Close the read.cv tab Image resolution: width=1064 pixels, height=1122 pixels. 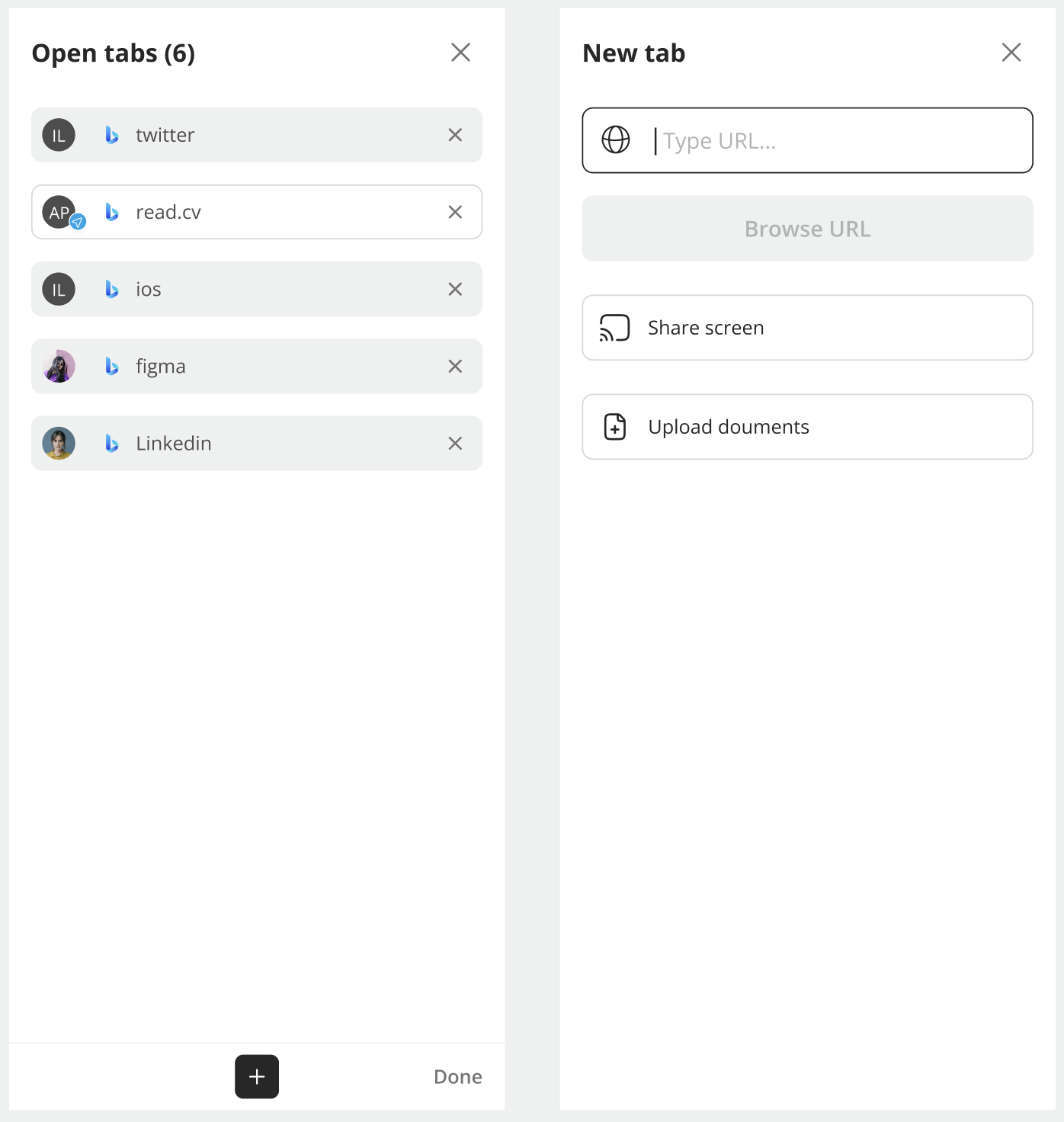455,212
